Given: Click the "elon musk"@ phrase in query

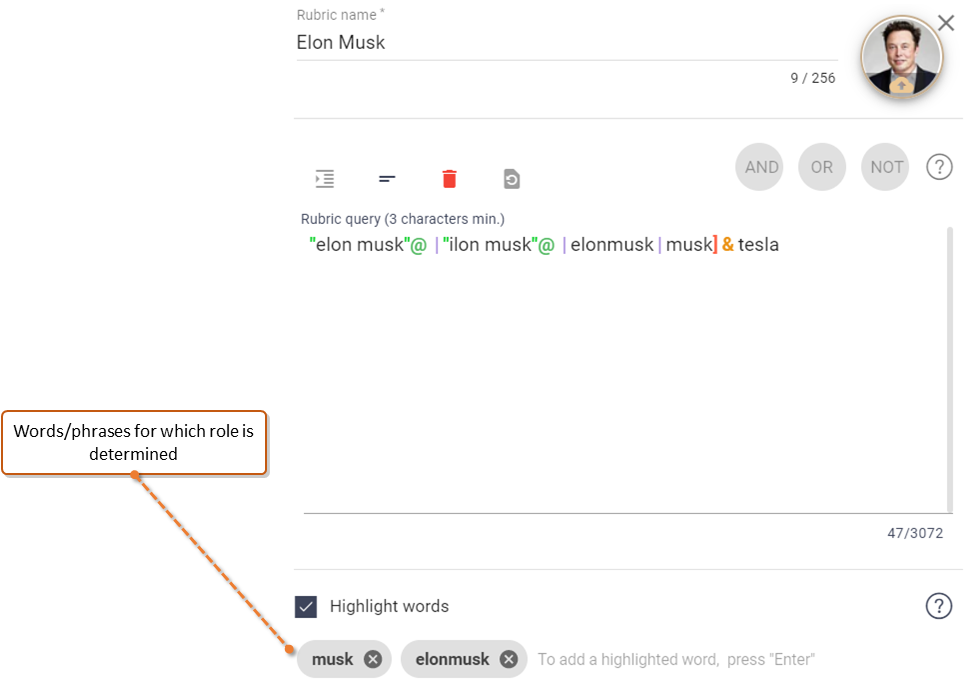Looking at the screenshot, I should [368, 245].
